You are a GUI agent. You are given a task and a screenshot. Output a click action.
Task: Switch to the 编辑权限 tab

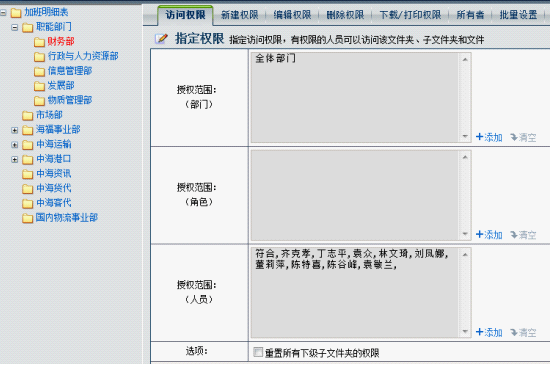292,15
